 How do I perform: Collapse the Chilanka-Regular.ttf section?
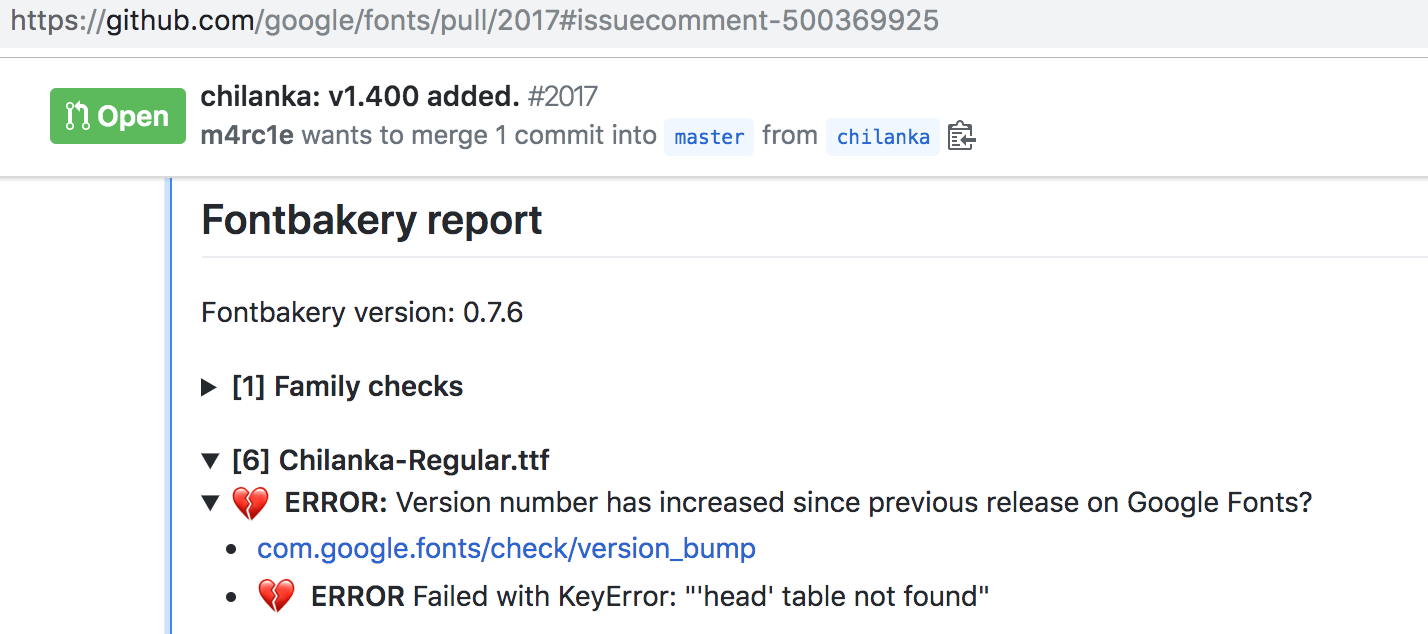coord(210,461)
